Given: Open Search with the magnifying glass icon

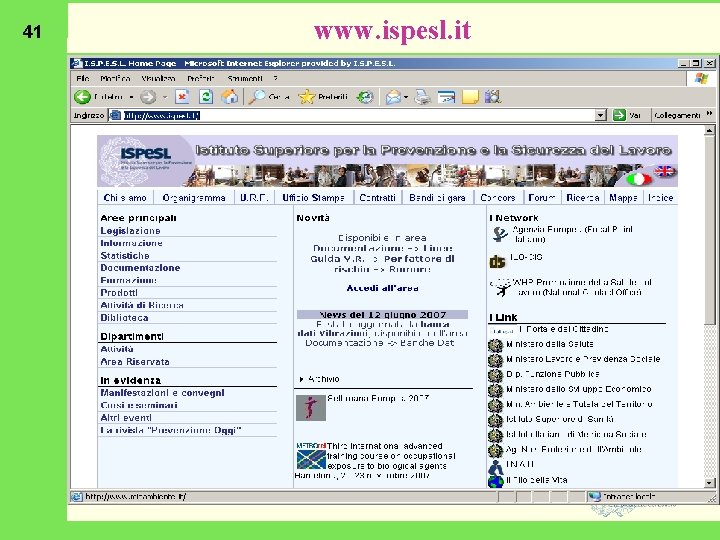Looking at the screenshot, I should (257, 97).
